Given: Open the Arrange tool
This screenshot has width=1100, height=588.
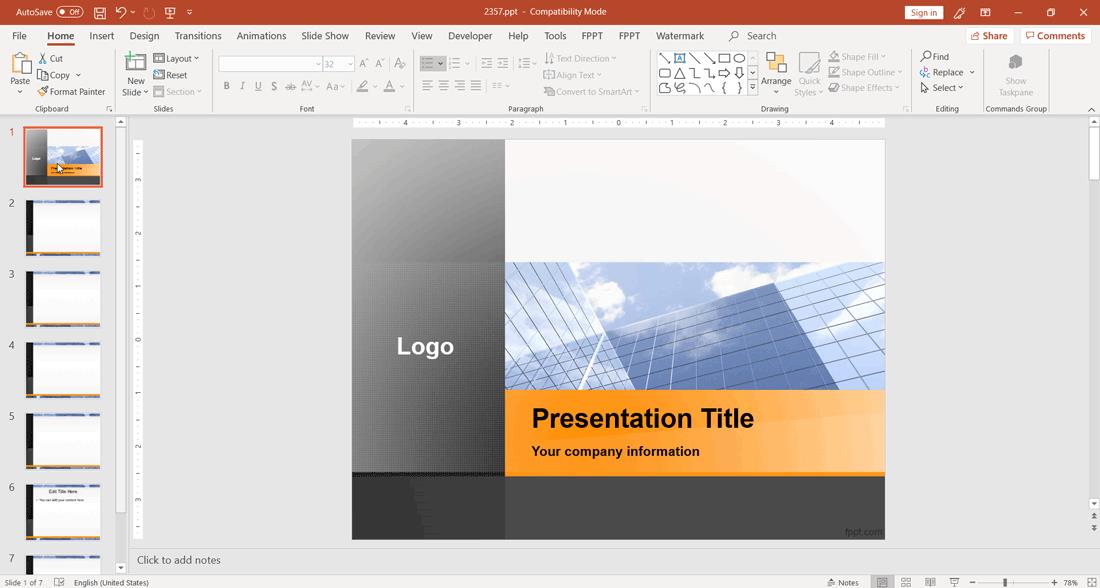Looking at the screenshot, I should pyautogui.click(x=776, y=68).
